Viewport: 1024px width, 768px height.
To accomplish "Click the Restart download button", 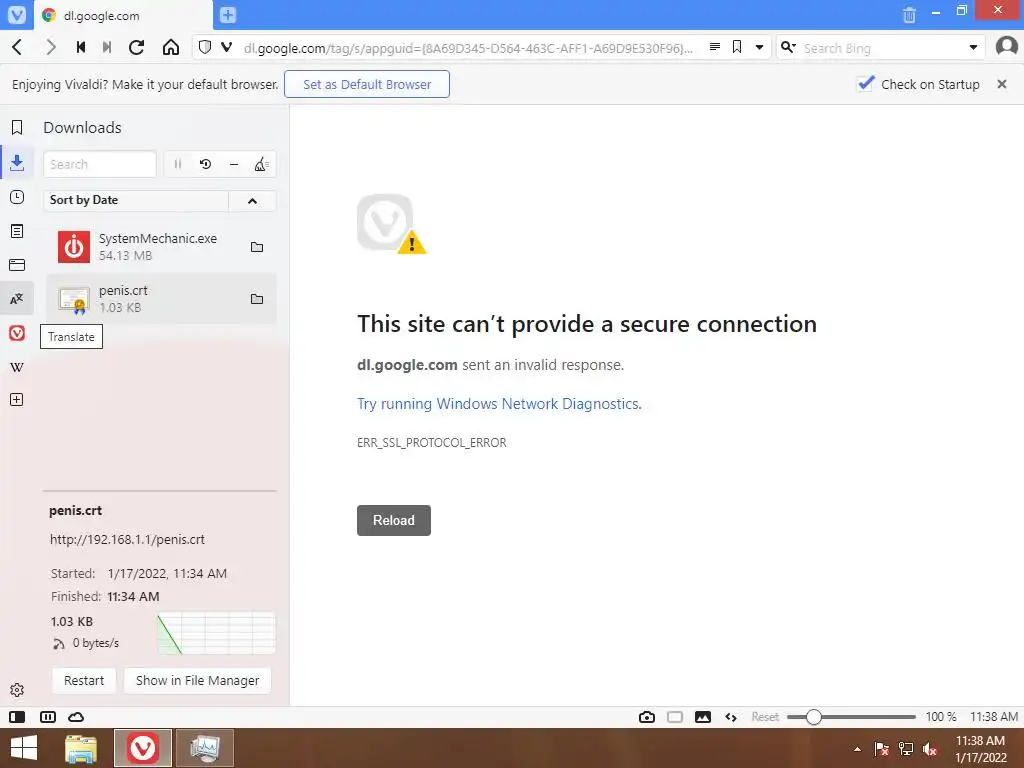I will click(84, 680).
